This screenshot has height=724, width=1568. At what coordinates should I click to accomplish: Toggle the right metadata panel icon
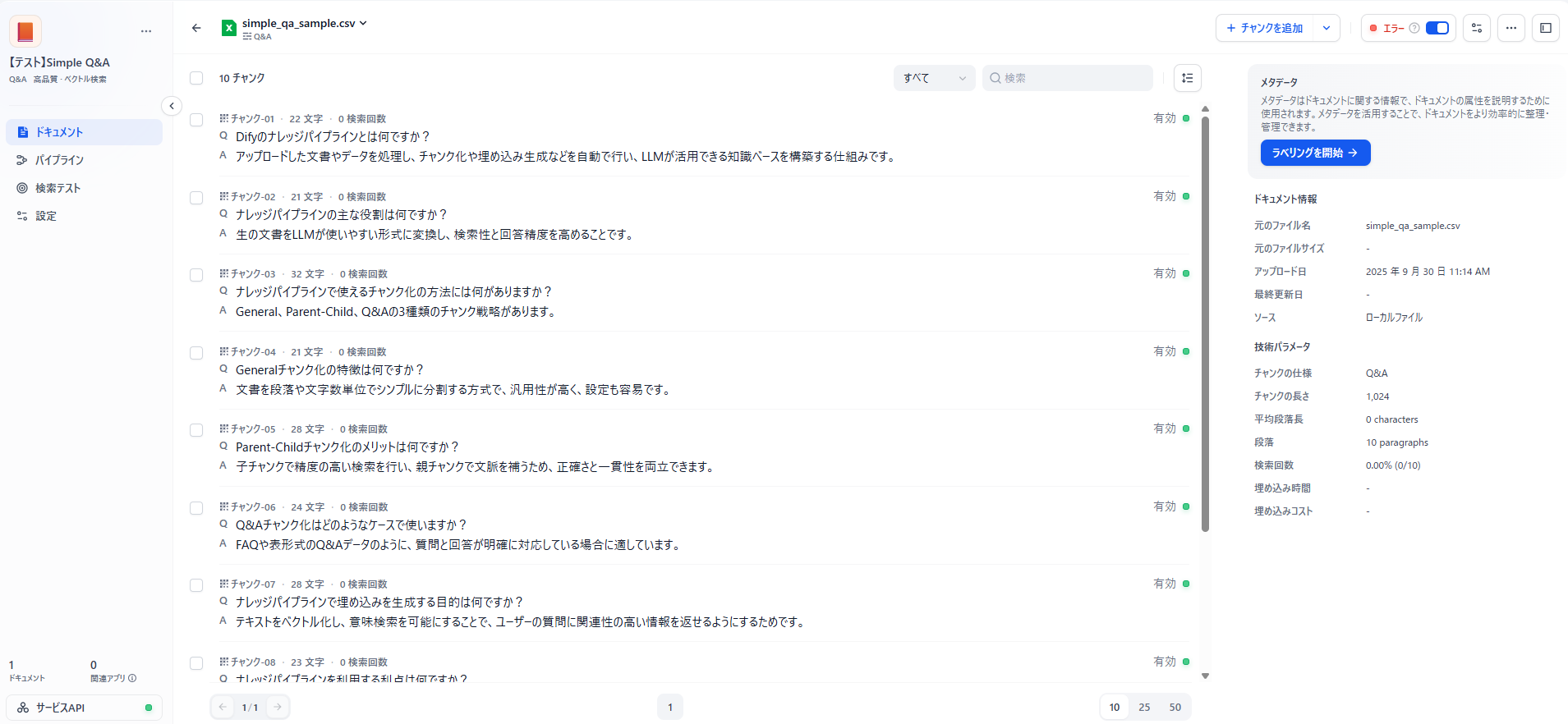tap(1545, 28)
